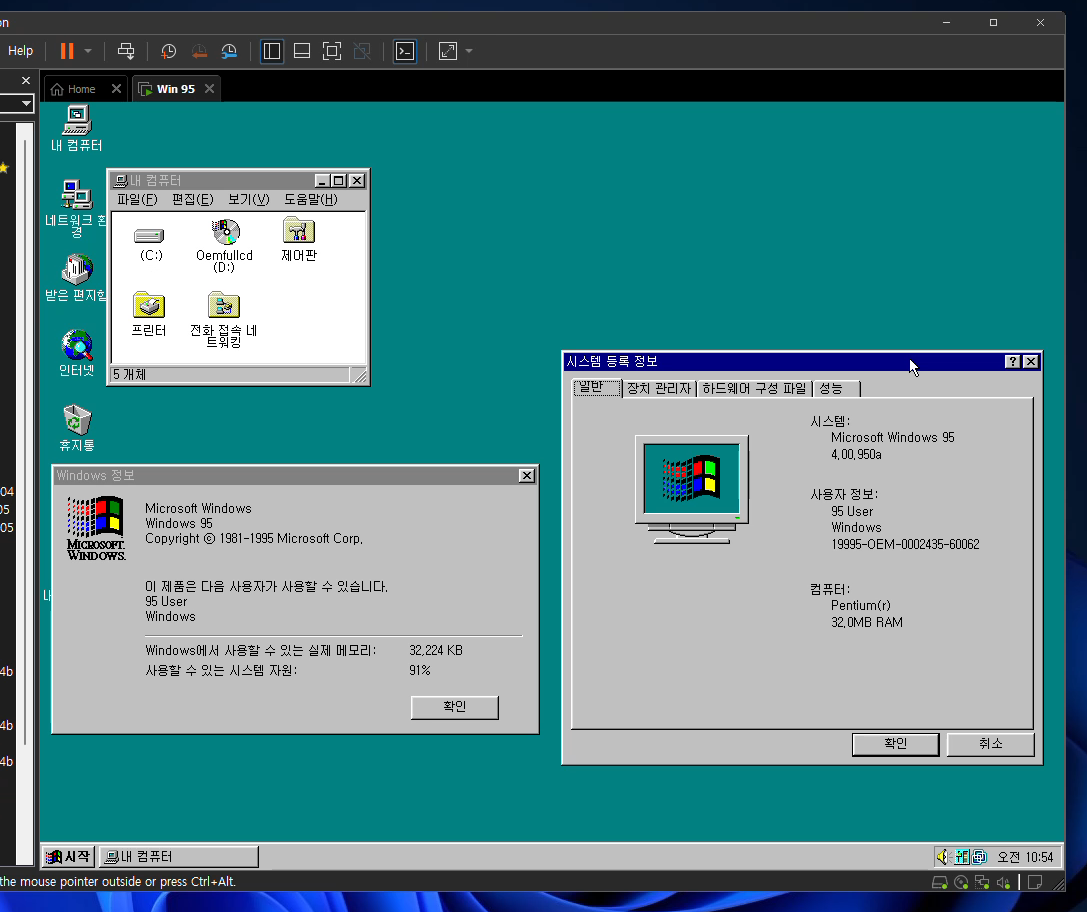Select the (C:) drive icon

[150, 243]
